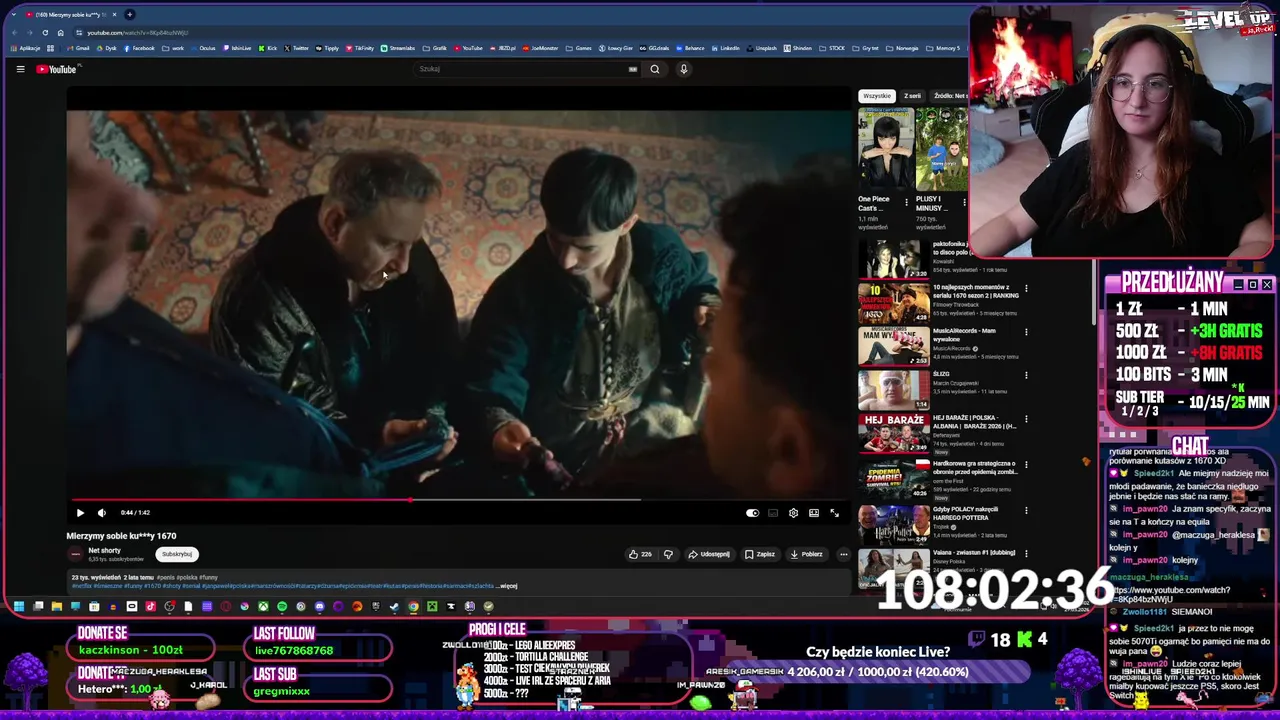Click the Net shorty channel avatar

[75, 554]
